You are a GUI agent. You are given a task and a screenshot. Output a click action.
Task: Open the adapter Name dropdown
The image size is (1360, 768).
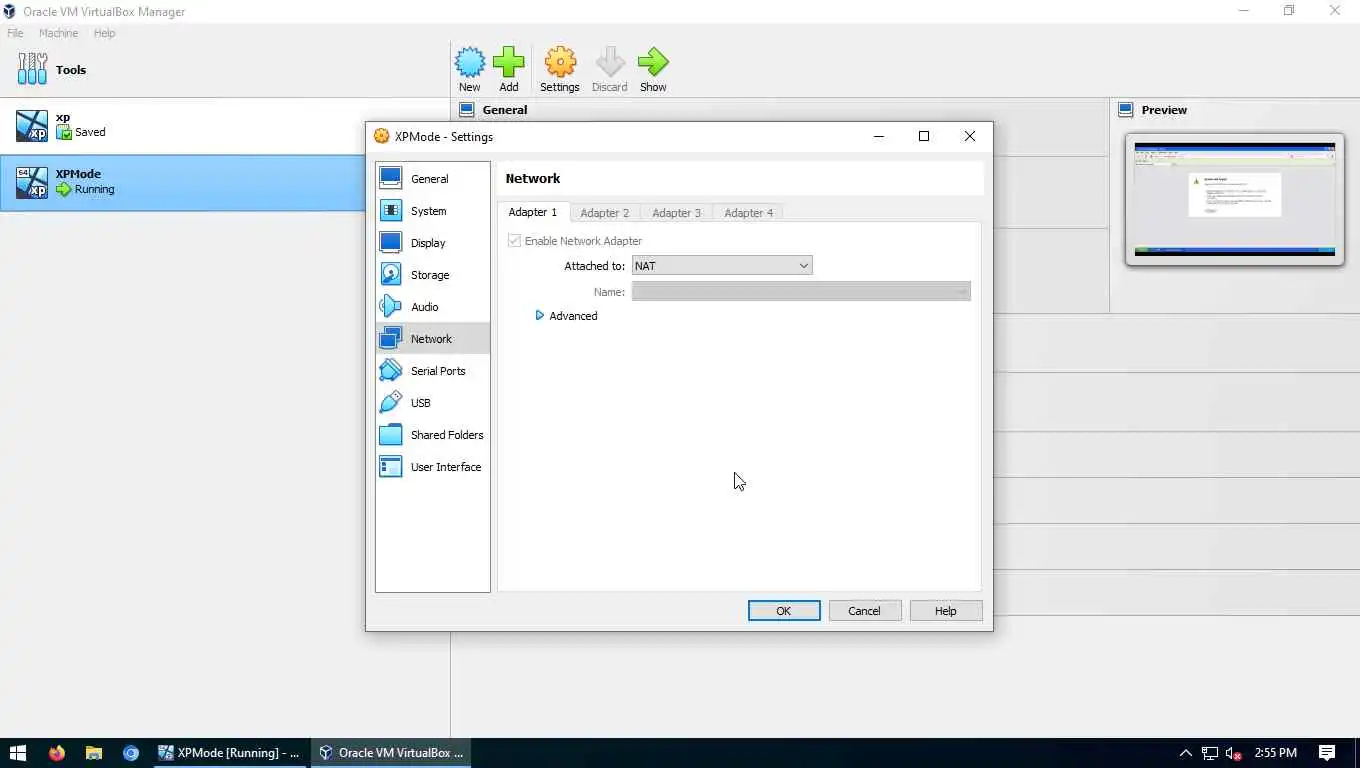pos(801,292)
